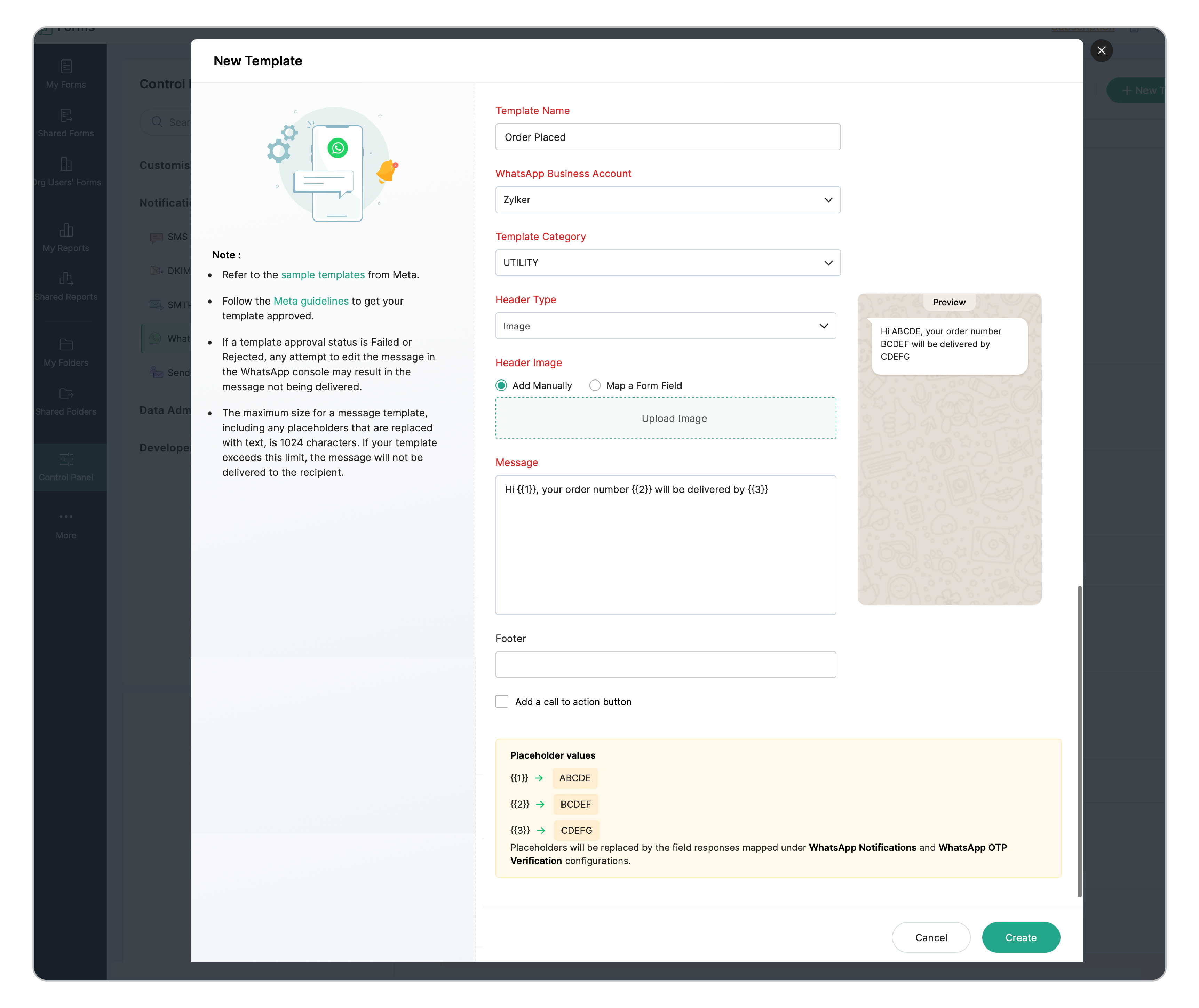Open the Template Category dropdown
The width and height of the screenshot is (1199, 1008).
click(x=667, y=263)
